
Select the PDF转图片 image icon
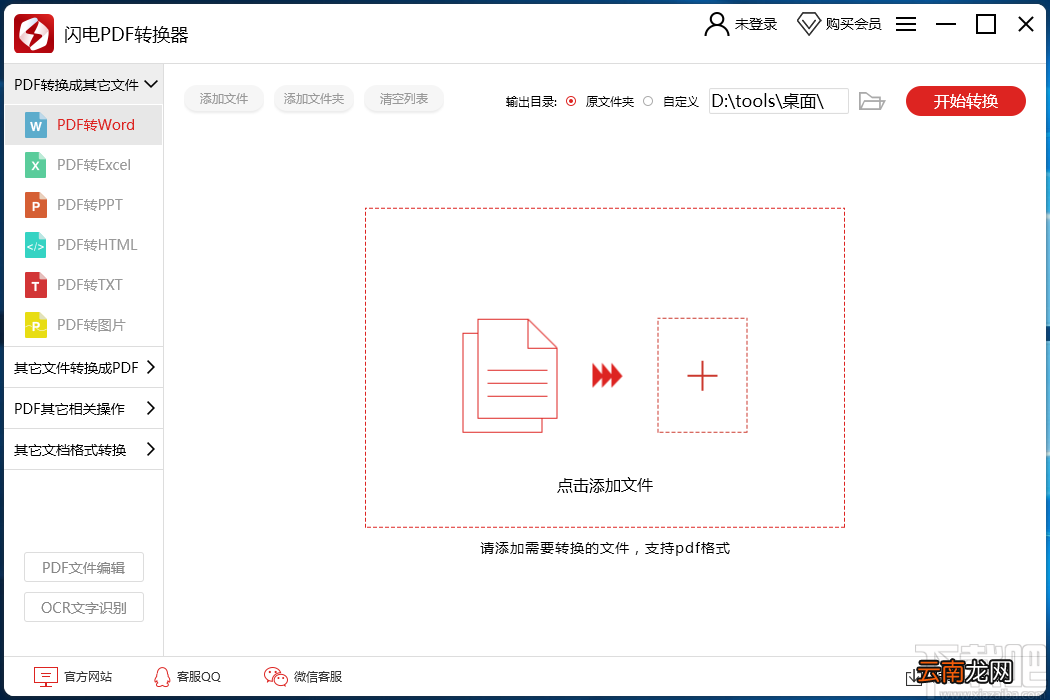pyautogui.click(x=35, y=325)
